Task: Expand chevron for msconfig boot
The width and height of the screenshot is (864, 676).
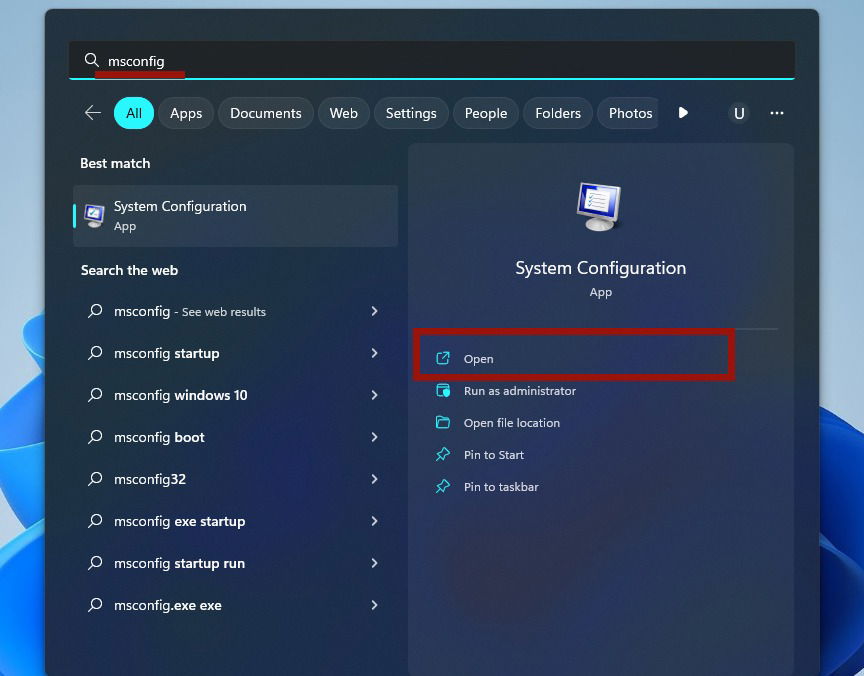Action: (x=374, y=437)
